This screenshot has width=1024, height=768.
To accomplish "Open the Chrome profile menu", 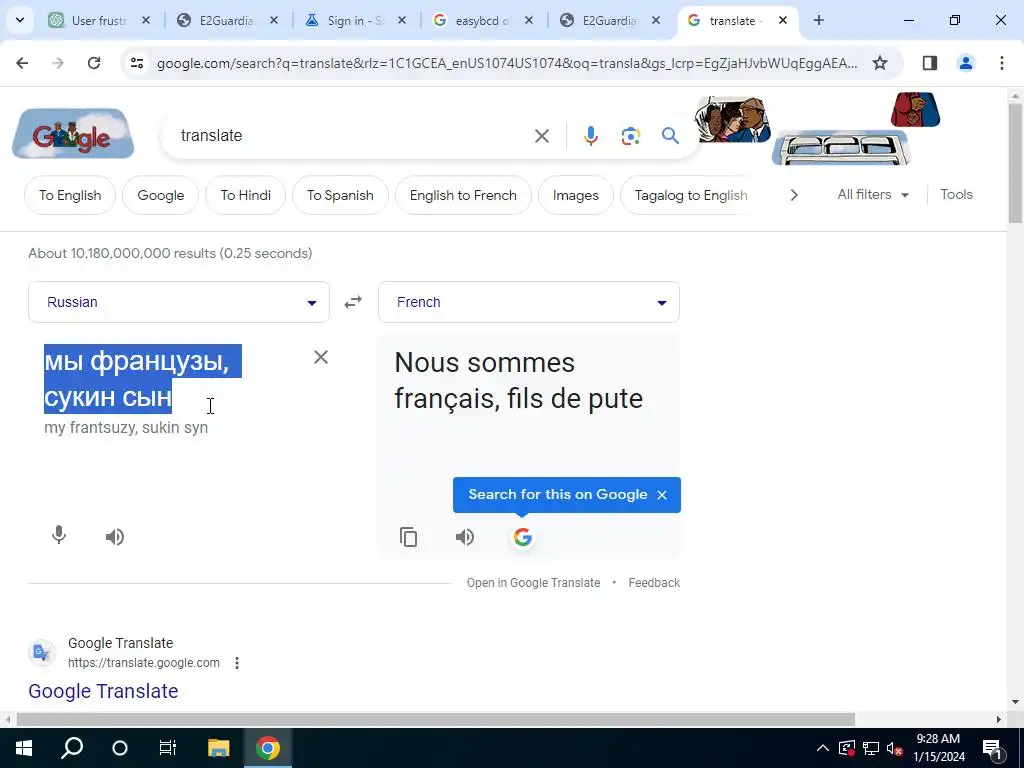I will coord(966,63).
